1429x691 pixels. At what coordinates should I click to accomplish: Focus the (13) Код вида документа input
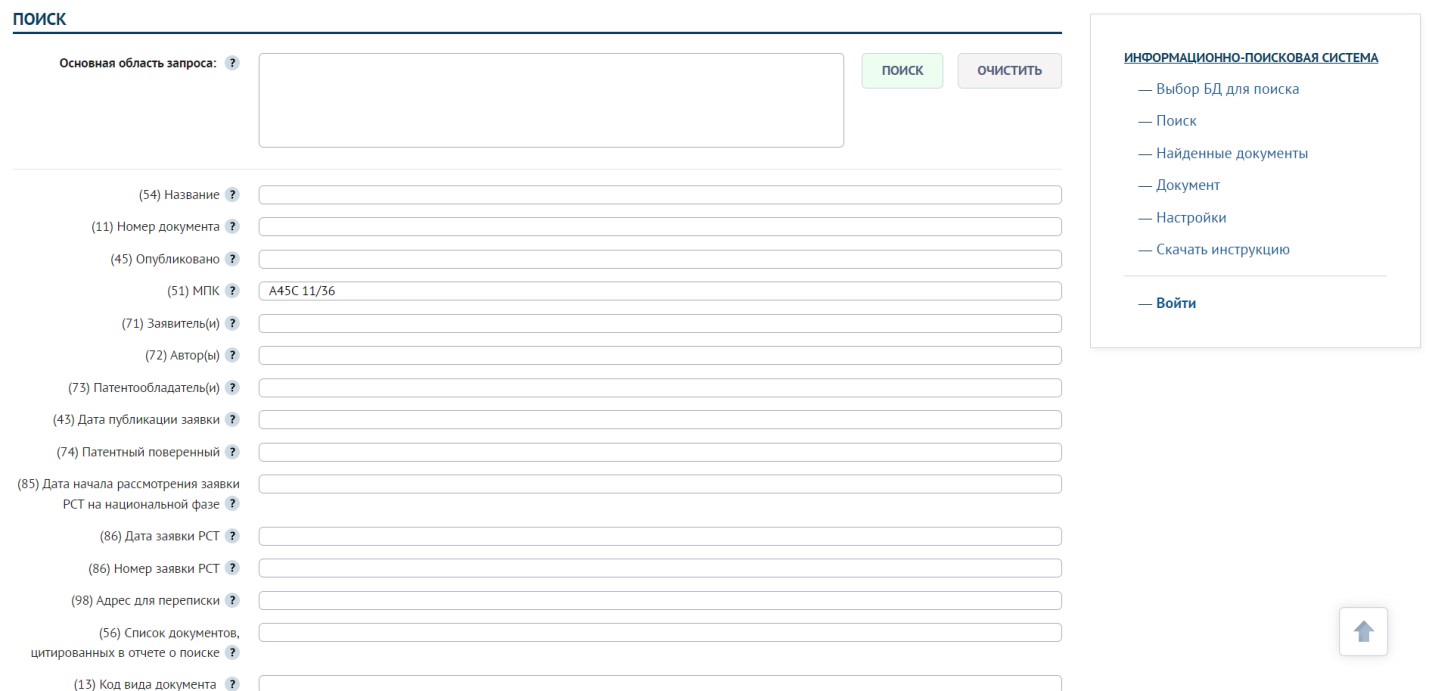coord(660,684)
